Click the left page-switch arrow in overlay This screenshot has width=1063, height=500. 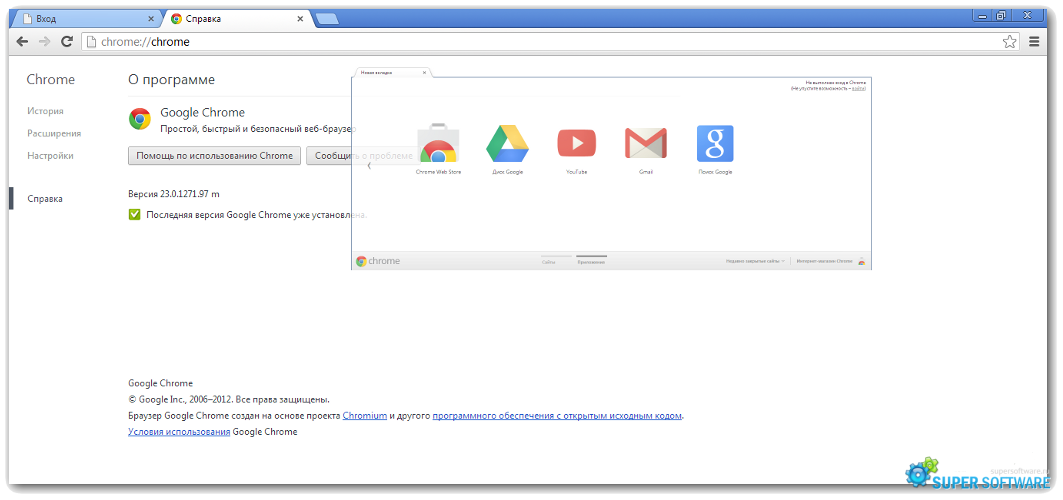(x=368, y=165)
